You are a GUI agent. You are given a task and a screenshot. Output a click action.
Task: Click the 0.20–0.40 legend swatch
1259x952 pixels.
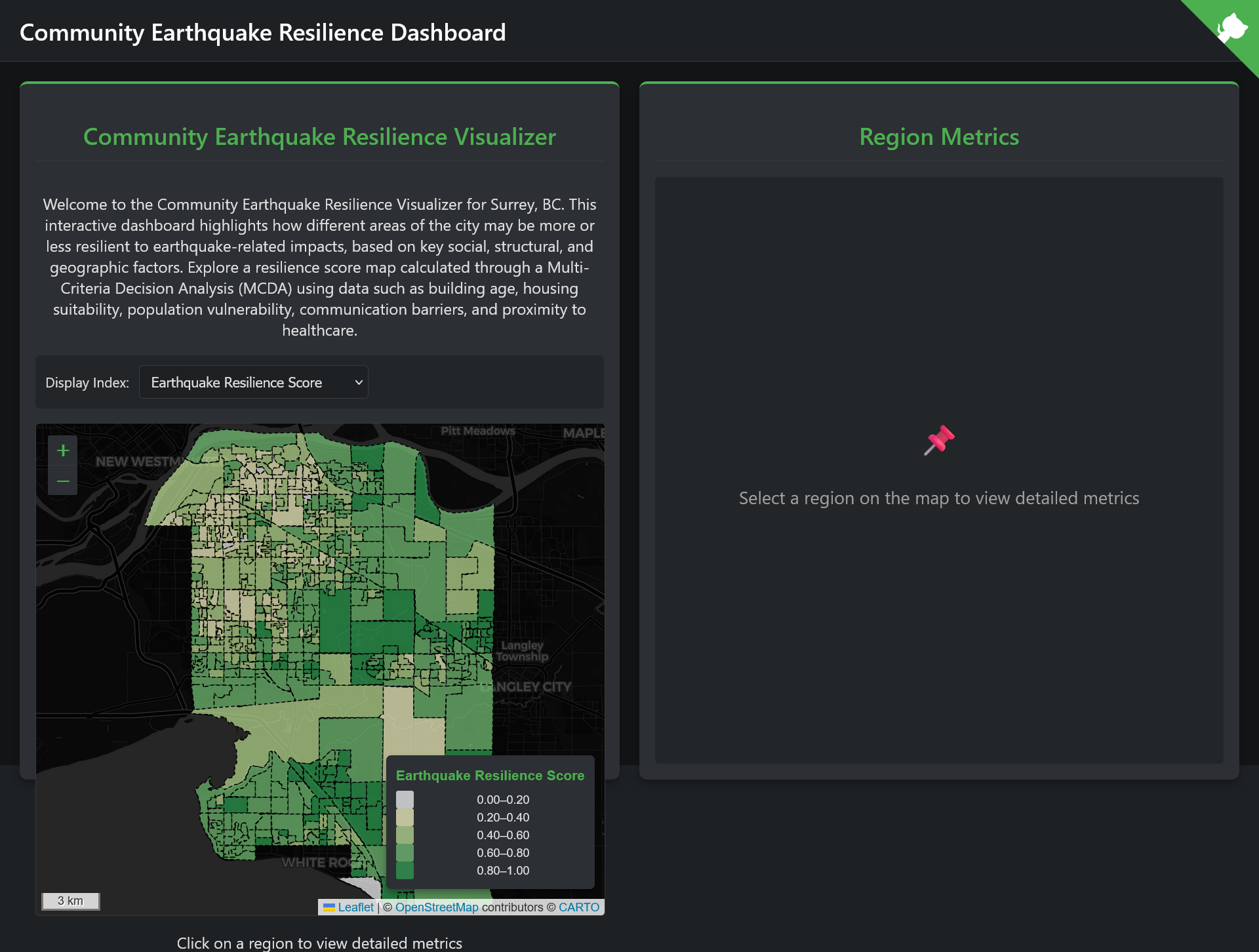coord(405,818)
